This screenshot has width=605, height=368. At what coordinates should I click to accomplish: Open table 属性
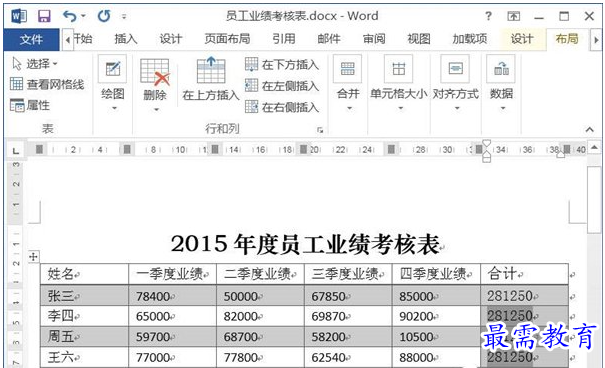click(x=30, y=105)
